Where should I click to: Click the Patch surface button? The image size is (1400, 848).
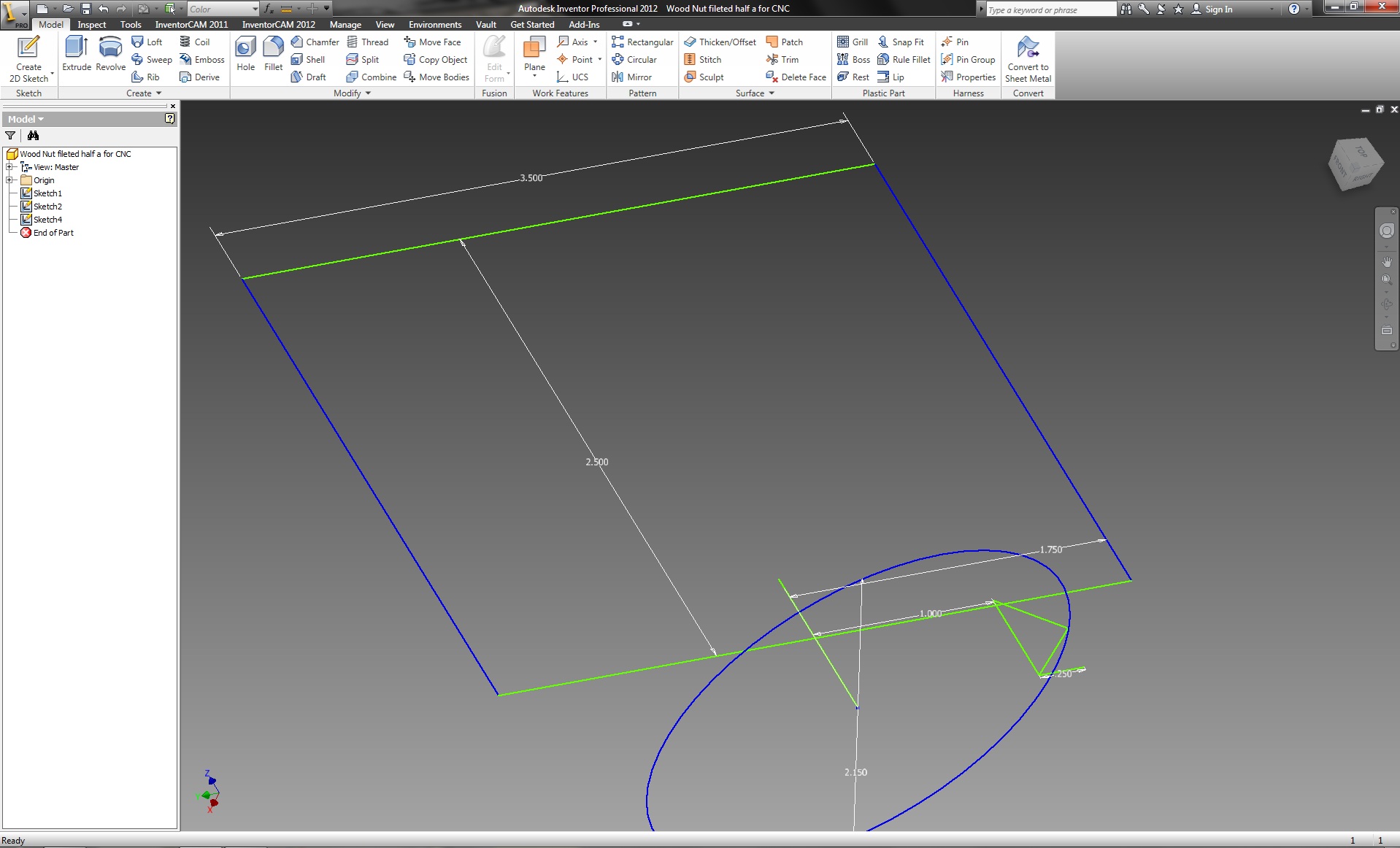coord(785,42)
